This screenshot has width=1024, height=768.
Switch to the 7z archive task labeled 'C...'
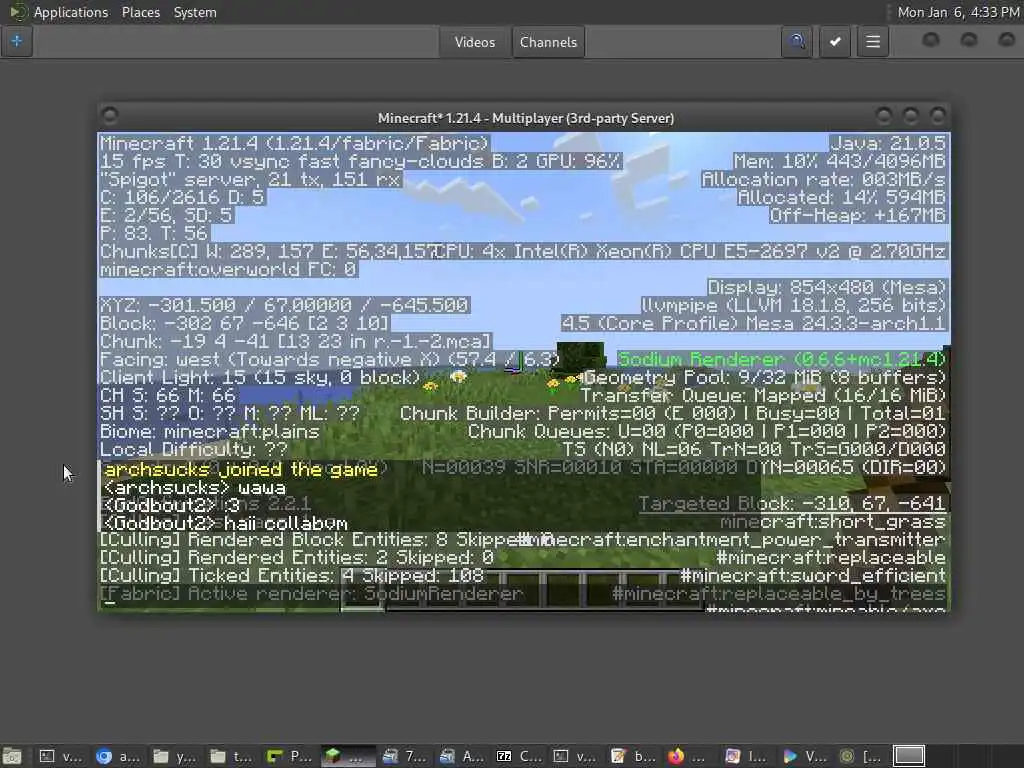pos(519,756)
